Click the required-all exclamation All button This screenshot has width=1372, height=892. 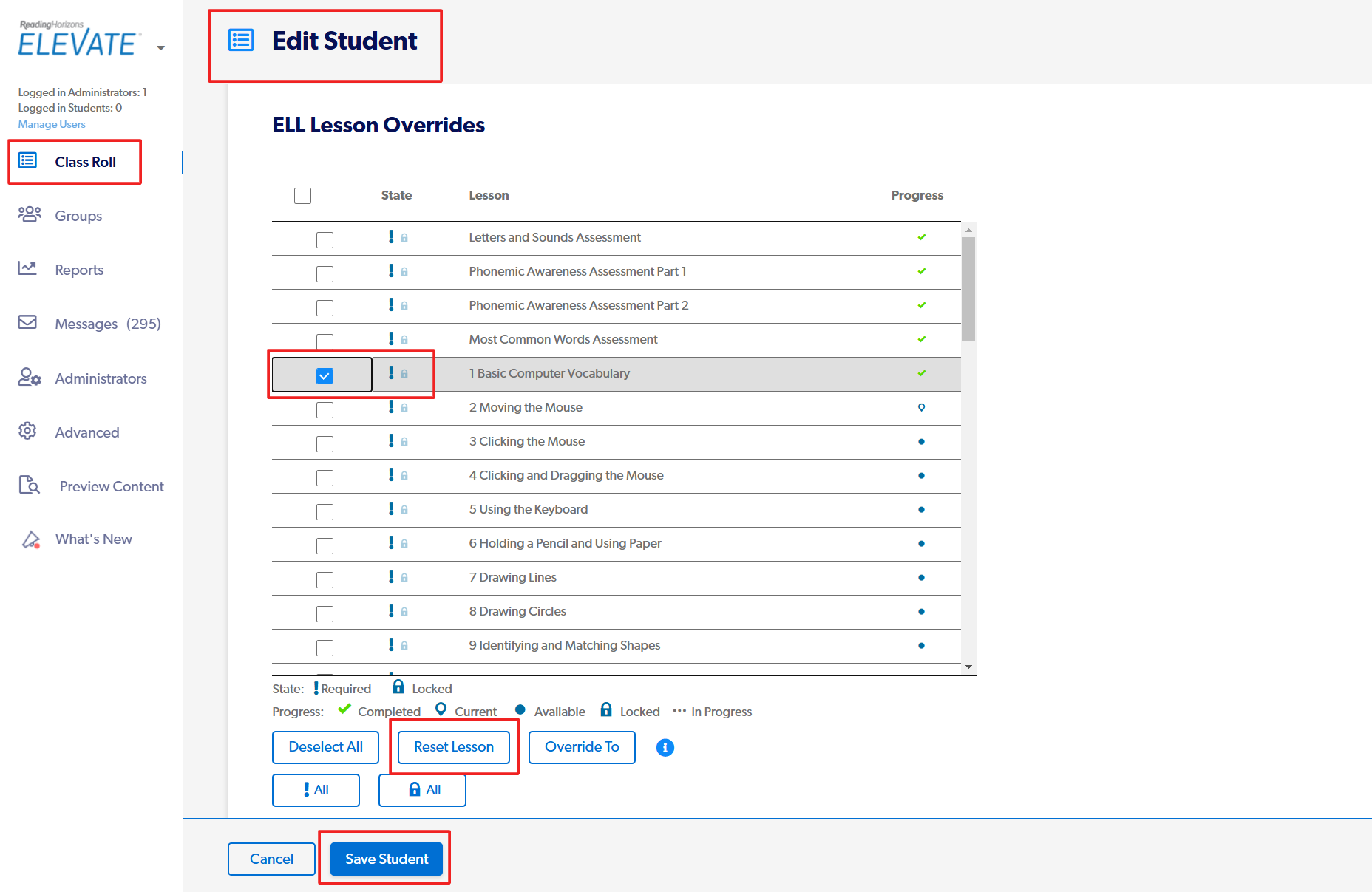pyautogui.click(x=316, y=790)
